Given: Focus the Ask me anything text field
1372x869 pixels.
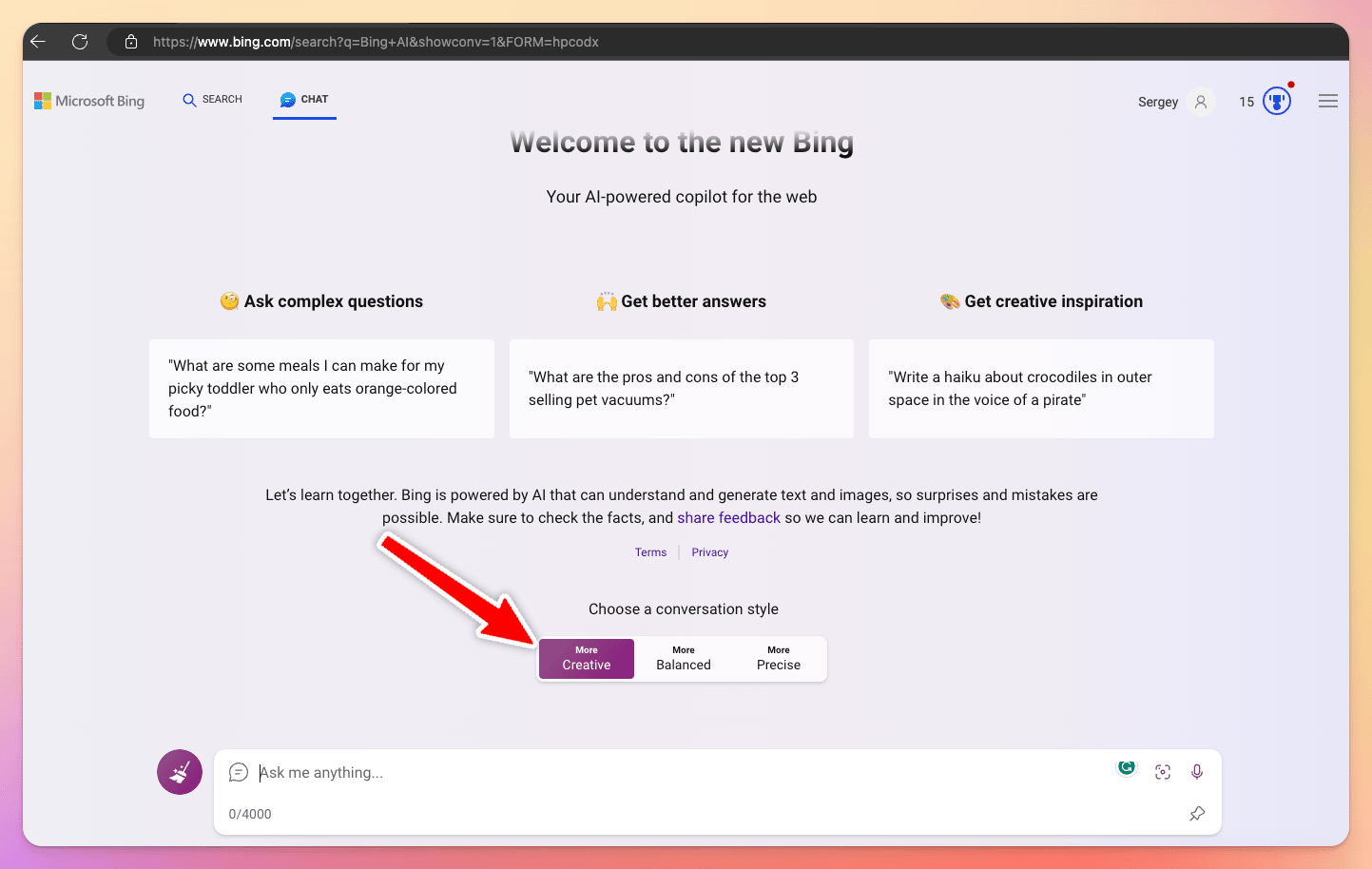Looking at the screenshot, I should [680, 773].
